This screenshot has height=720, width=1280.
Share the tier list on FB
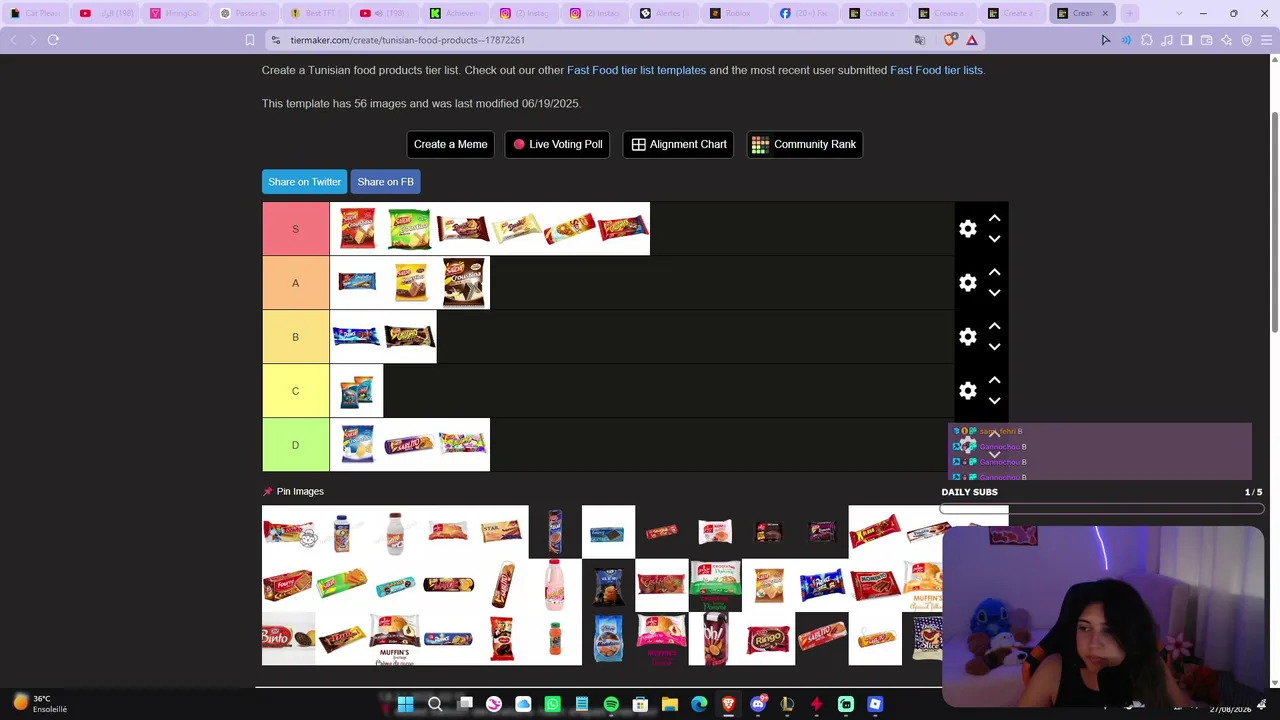click(x=385, y=182)
